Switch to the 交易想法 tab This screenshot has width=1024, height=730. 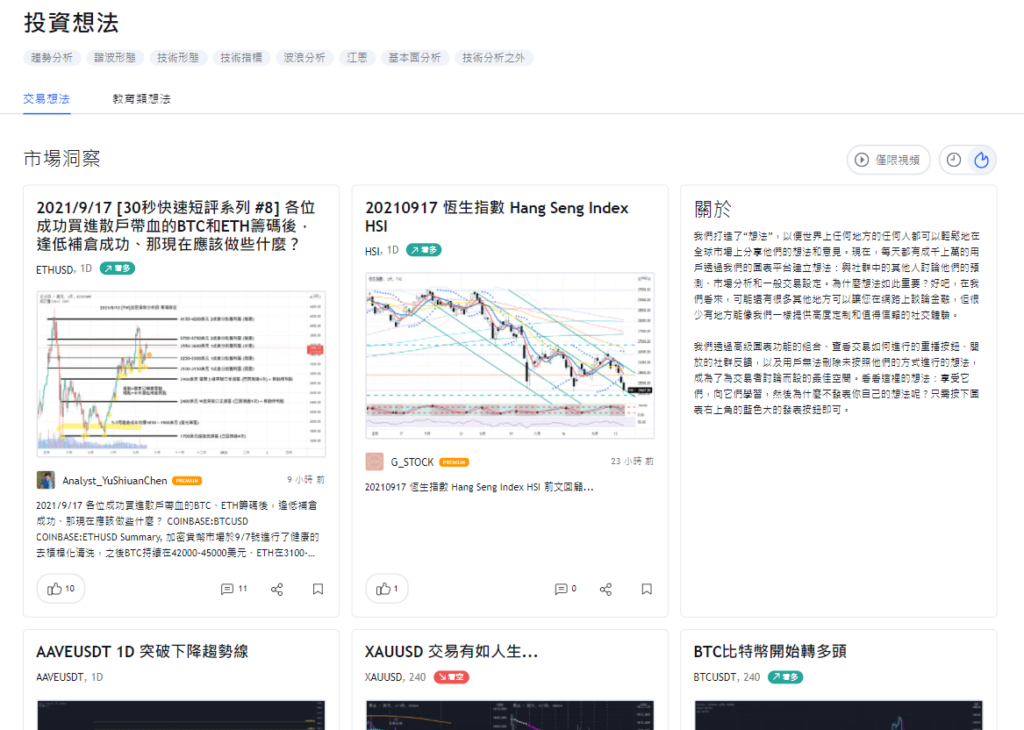[x=46, y=99]
